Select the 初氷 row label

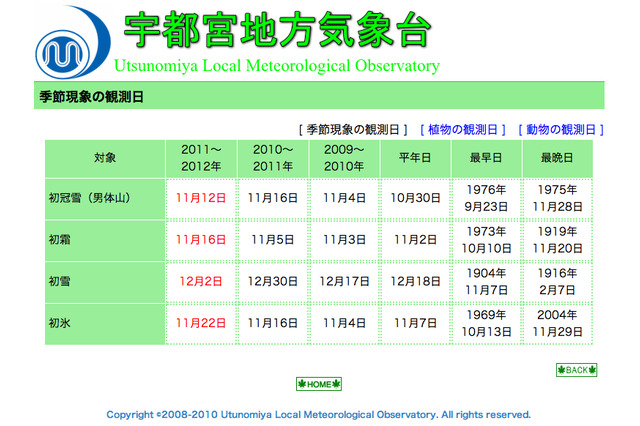click(x=60, y=324)
